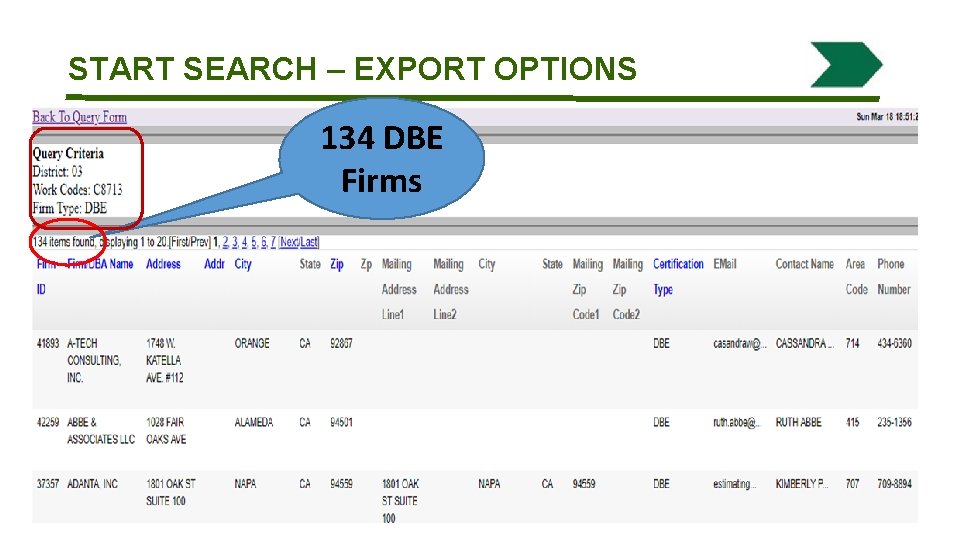The image size is (960, 540).
Task: Go to results page 3
Action: 235,242
